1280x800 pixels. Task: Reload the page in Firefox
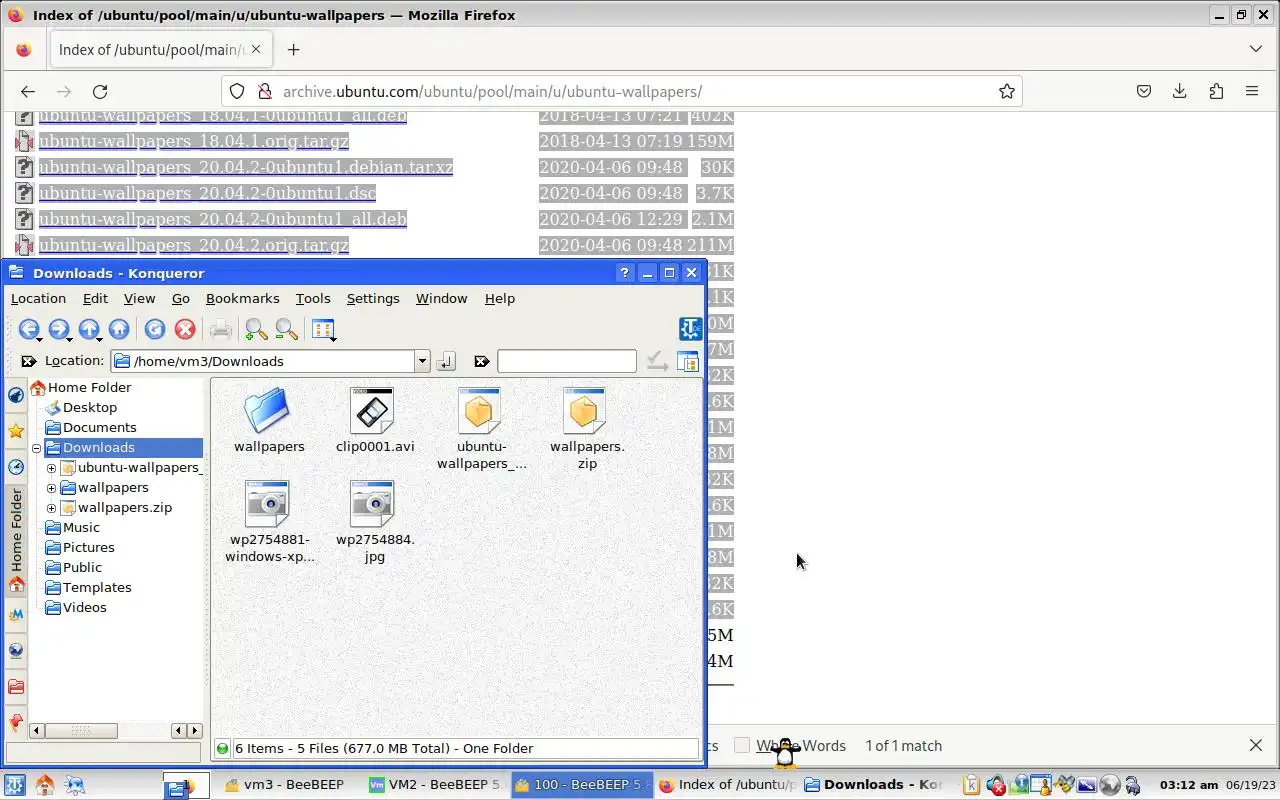click(x=100, y=91)
